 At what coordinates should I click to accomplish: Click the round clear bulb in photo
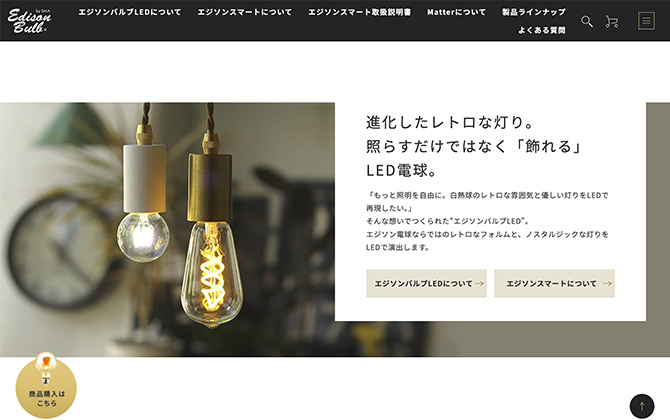[143, 237]
